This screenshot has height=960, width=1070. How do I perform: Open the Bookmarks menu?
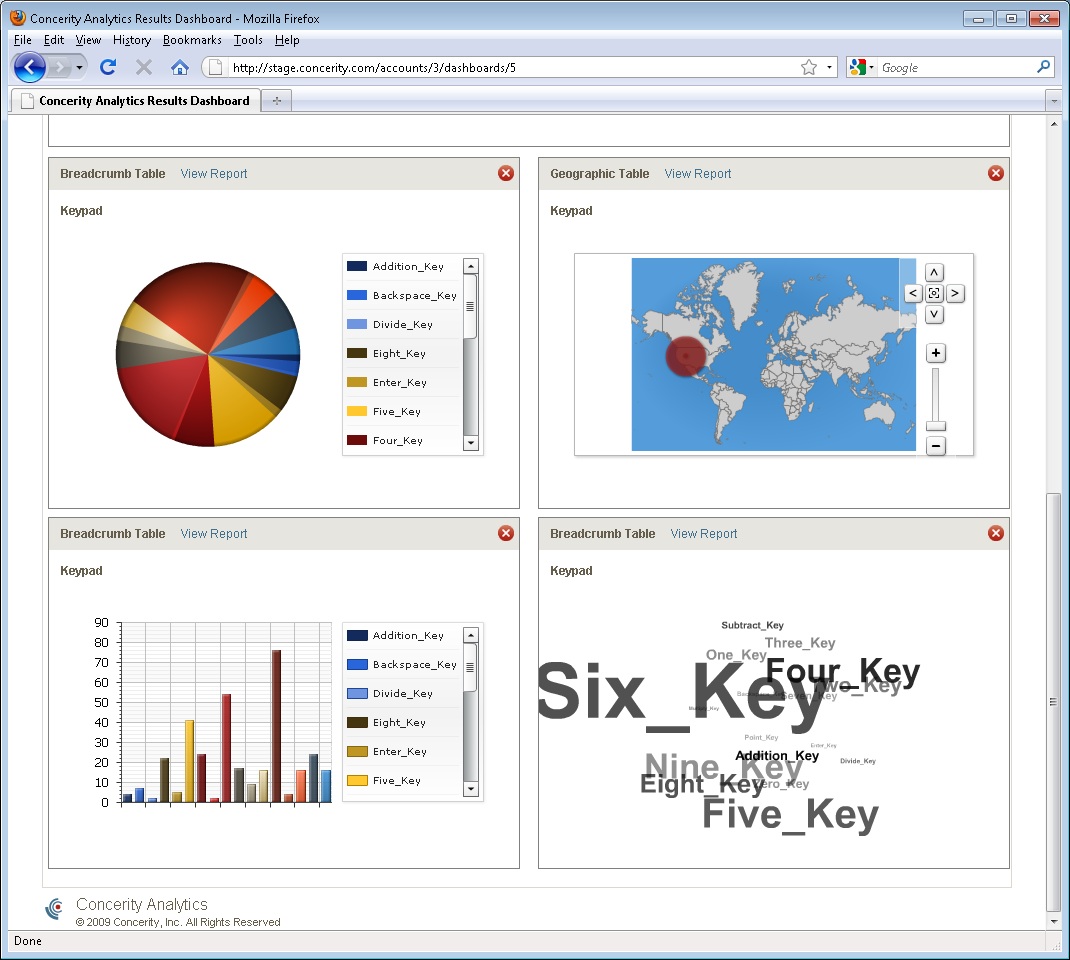point(192,40)
